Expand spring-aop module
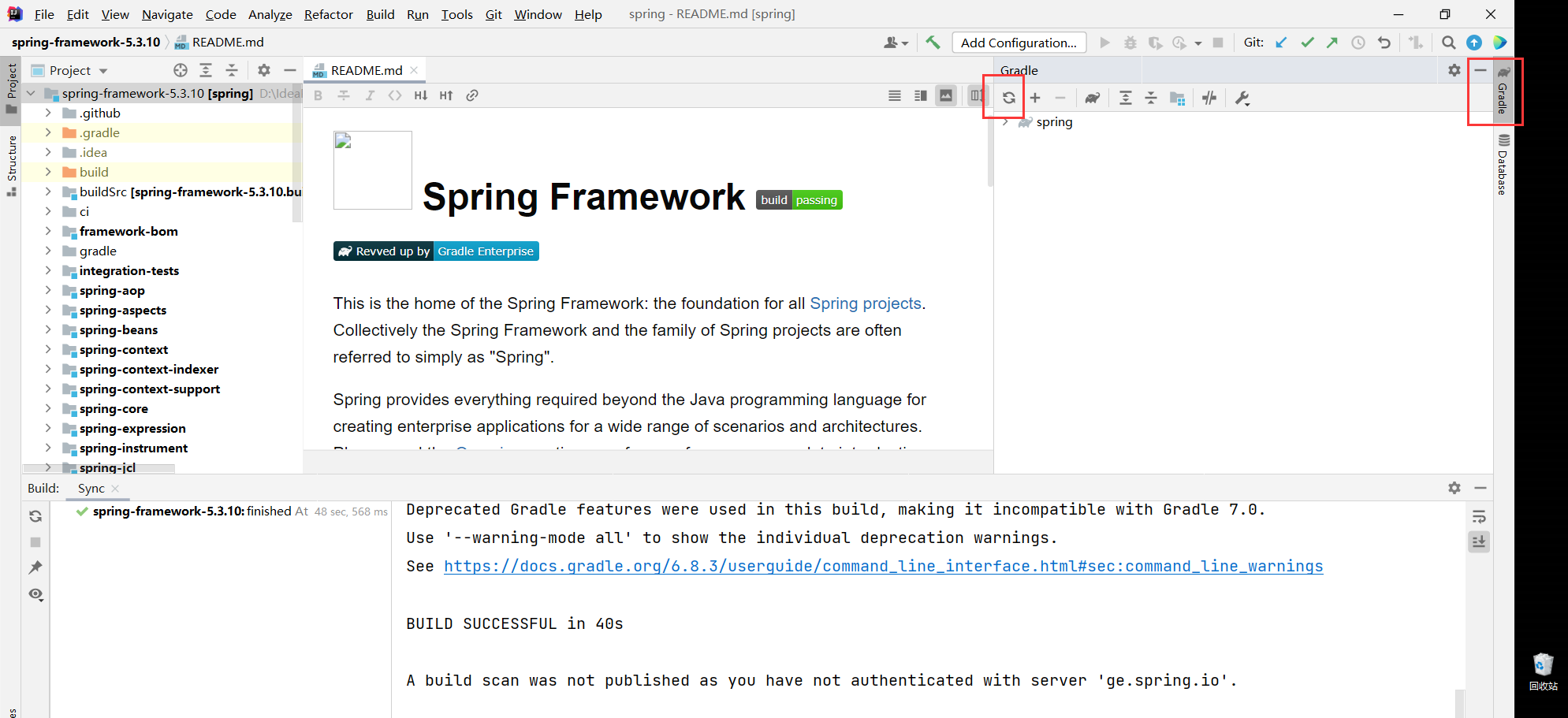This screenshot has height=718, width=1568. tap(48, 290)
